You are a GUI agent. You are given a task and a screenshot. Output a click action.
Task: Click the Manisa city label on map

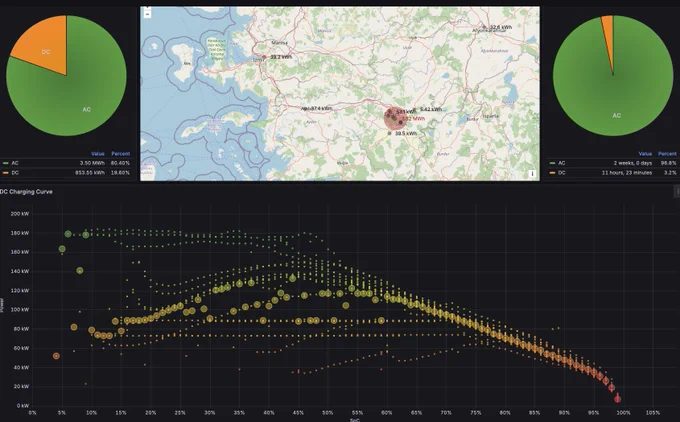pos(279,43)
